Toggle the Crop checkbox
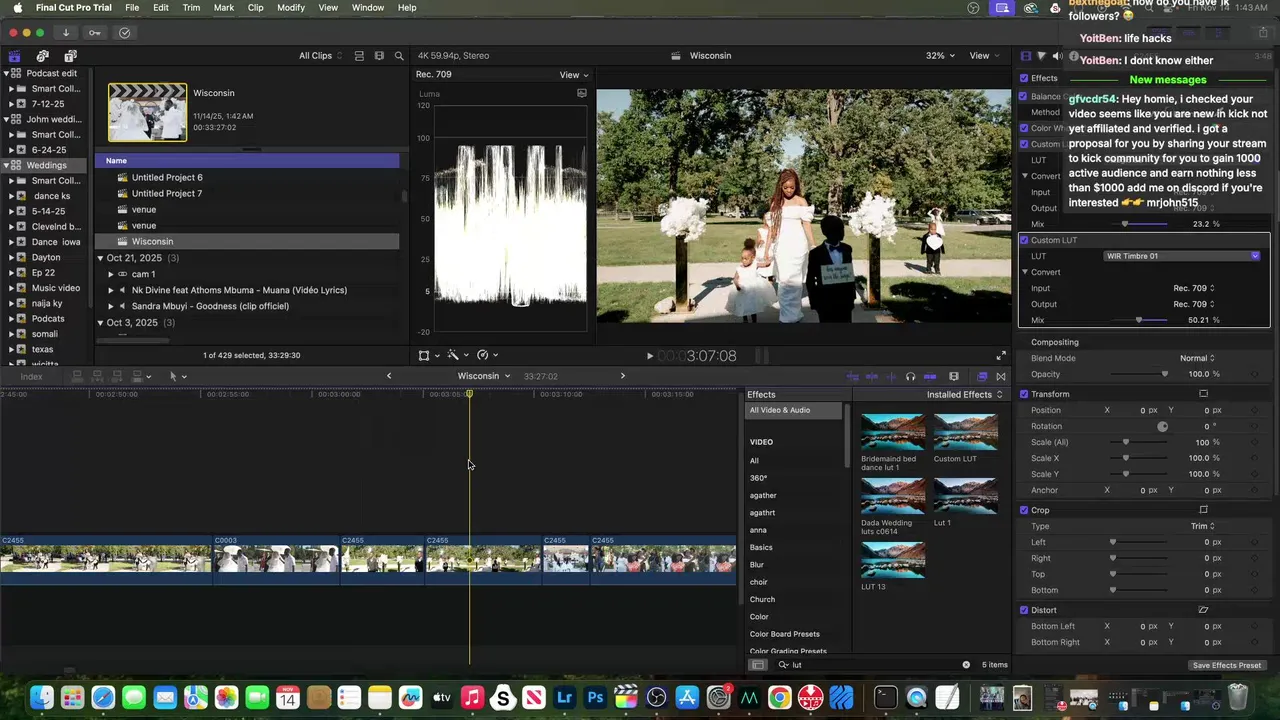 [x=1024, y=510]
